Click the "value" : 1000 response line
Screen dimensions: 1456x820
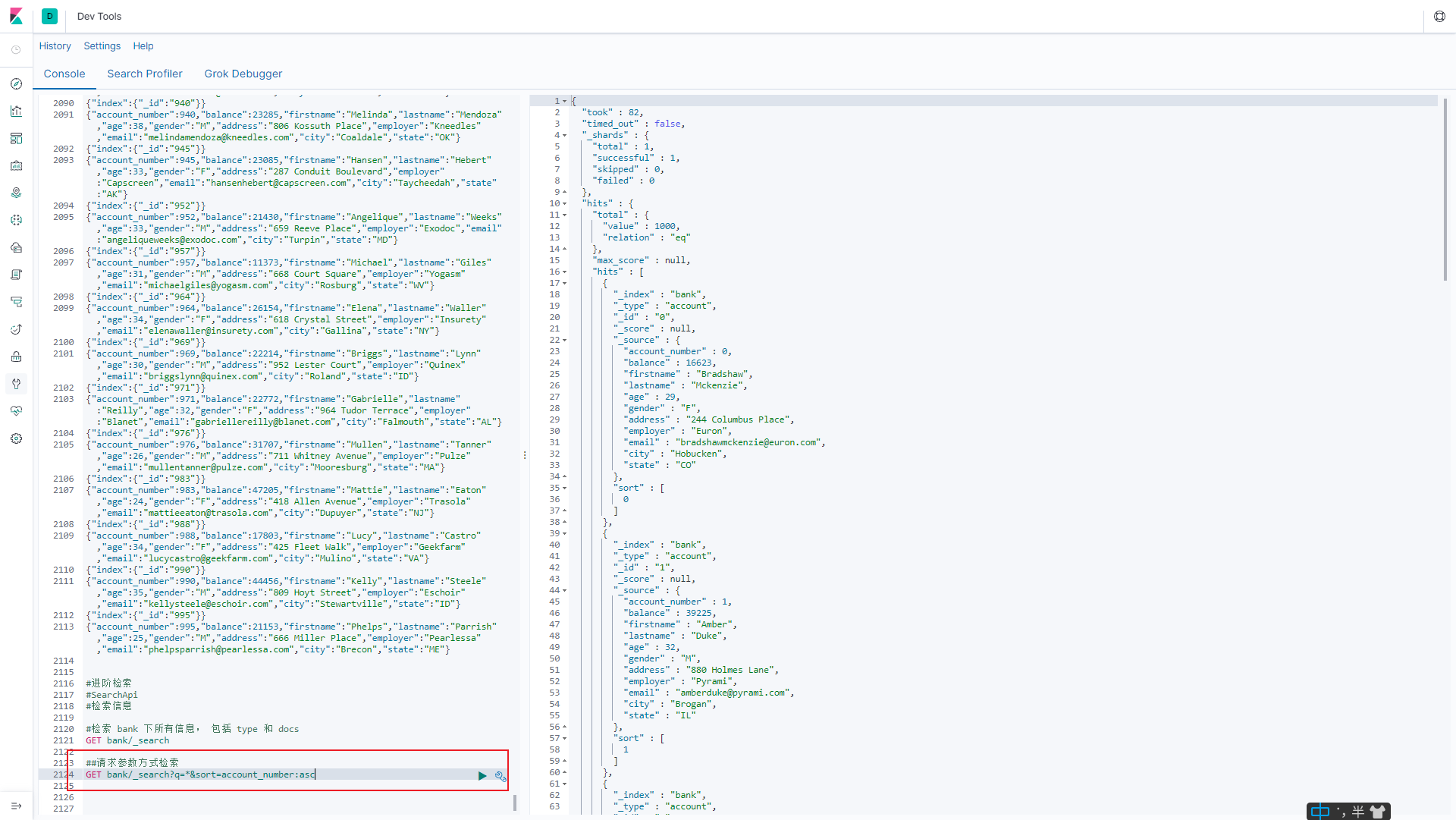click(x=642, y=226)
